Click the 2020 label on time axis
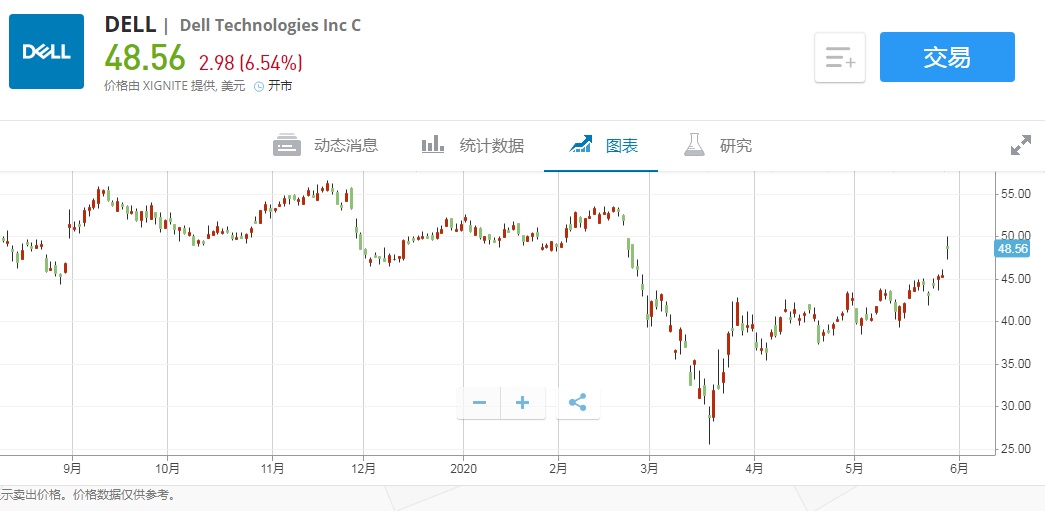This screenshot has width=1045, height=511. (463, 467)
